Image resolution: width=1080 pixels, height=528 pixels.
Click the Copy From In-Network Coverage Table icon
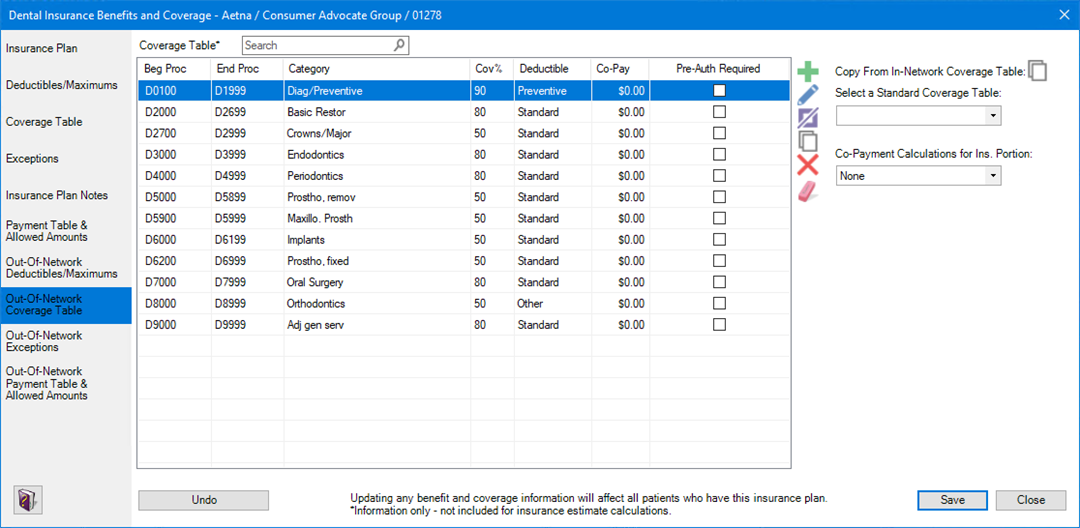1039,71
